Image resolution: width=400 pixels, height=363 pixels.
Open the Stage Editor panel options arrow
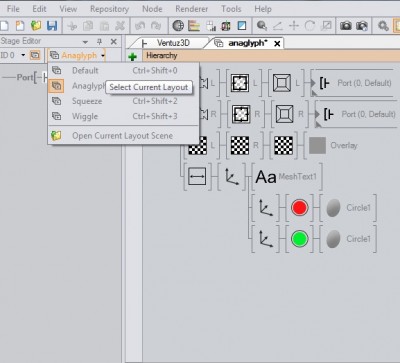[86, 42]
